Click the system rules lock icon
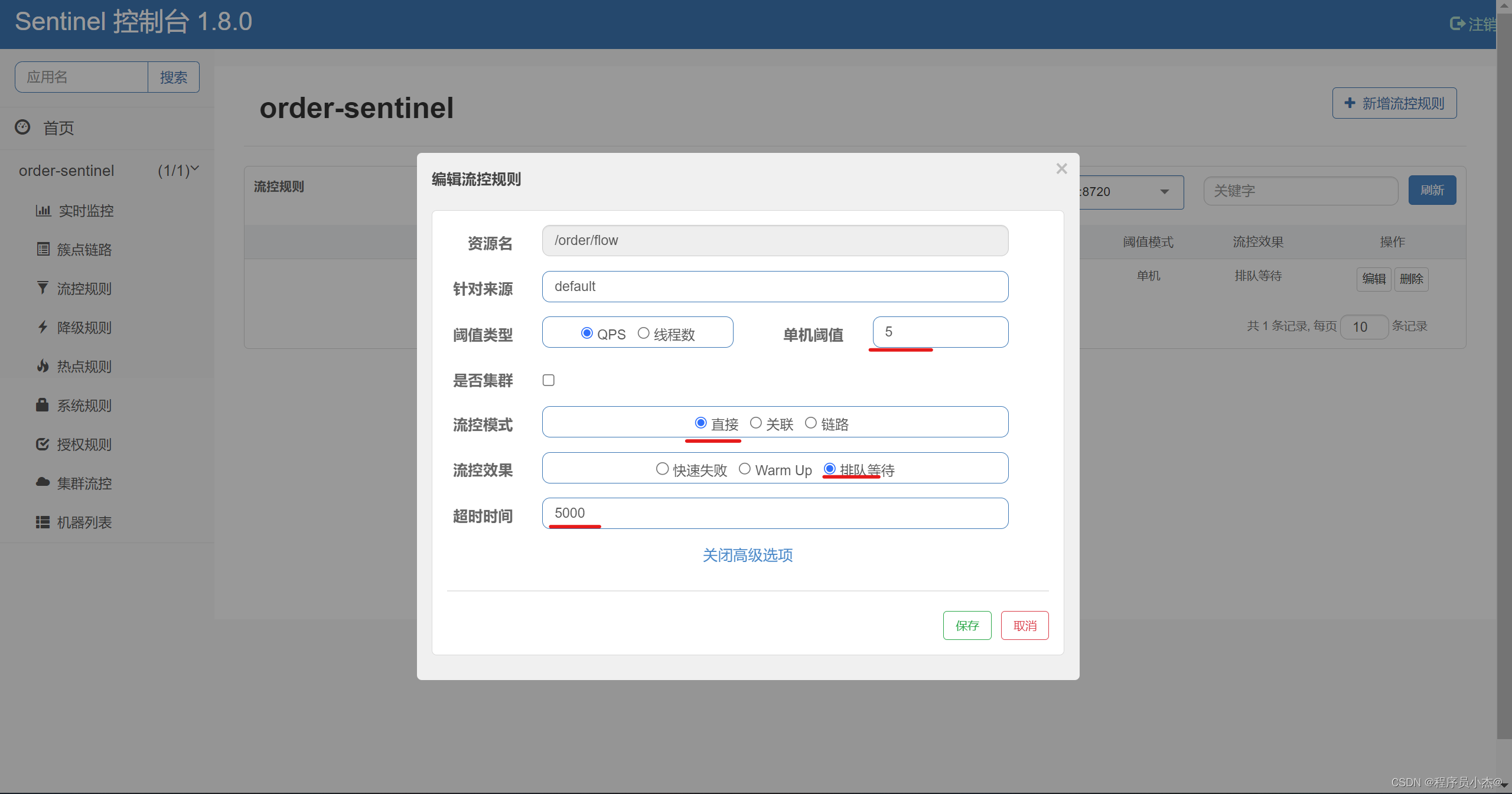 [42, 405]
